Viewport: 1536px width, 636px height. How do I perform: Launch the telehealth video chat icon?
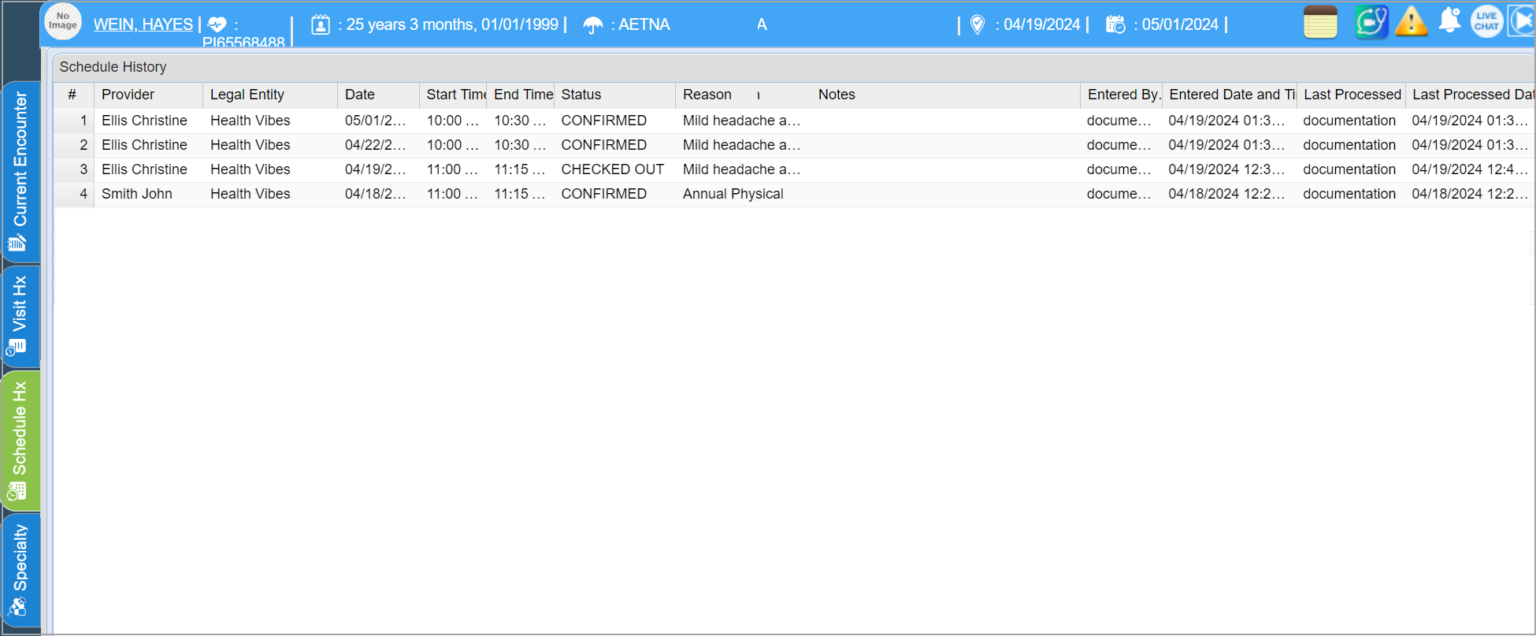click(x=1371, y=21)
